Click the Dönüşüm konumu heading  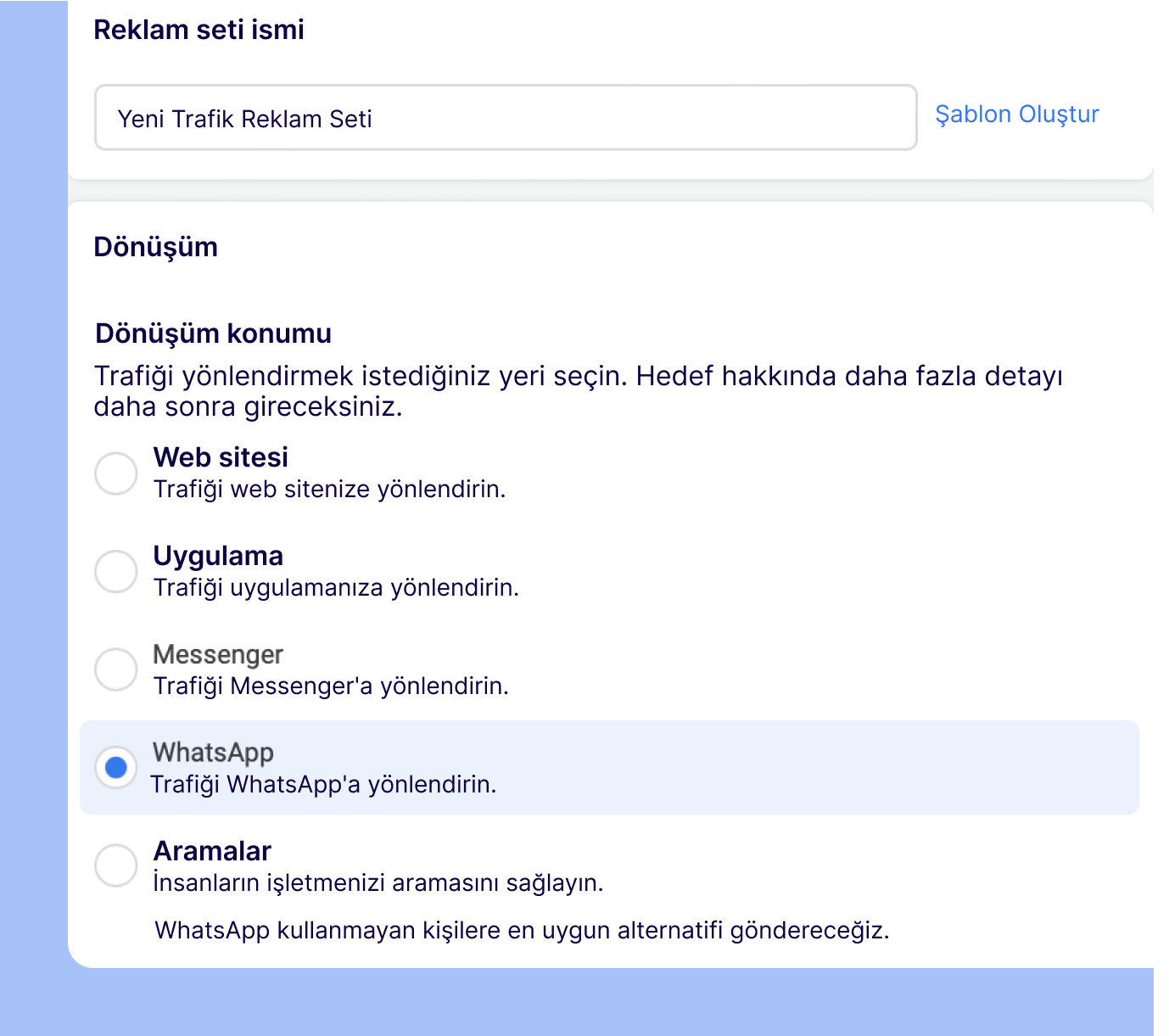(213, 333)
